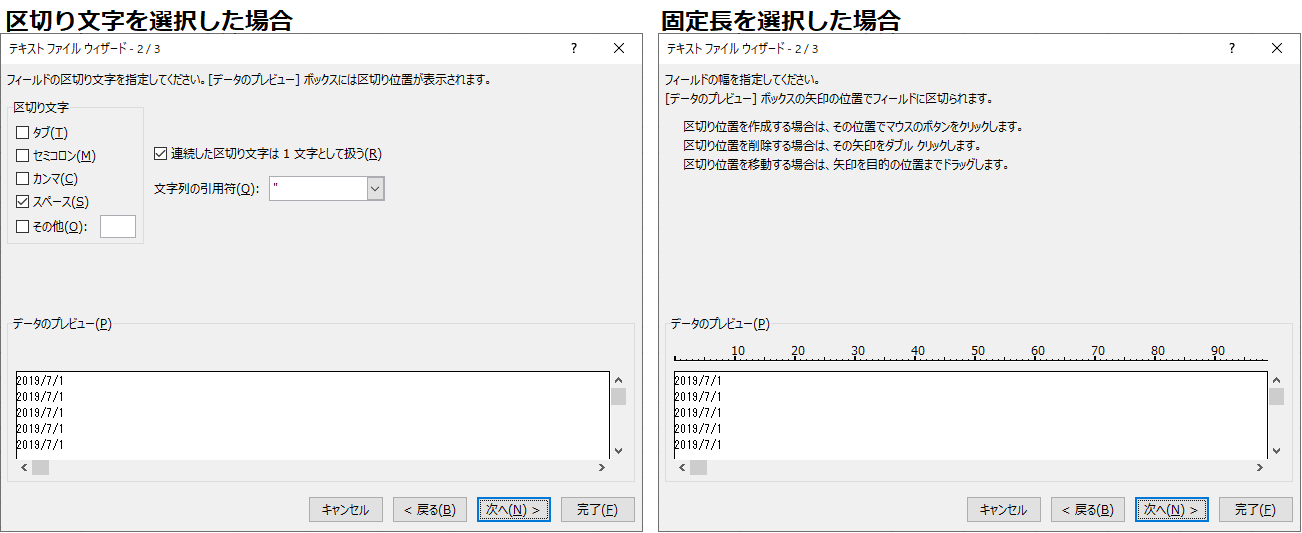Click ruler position 50 in fixed-width preview
This screenshot has height=533, width=1302.
[x=978, y=351]
